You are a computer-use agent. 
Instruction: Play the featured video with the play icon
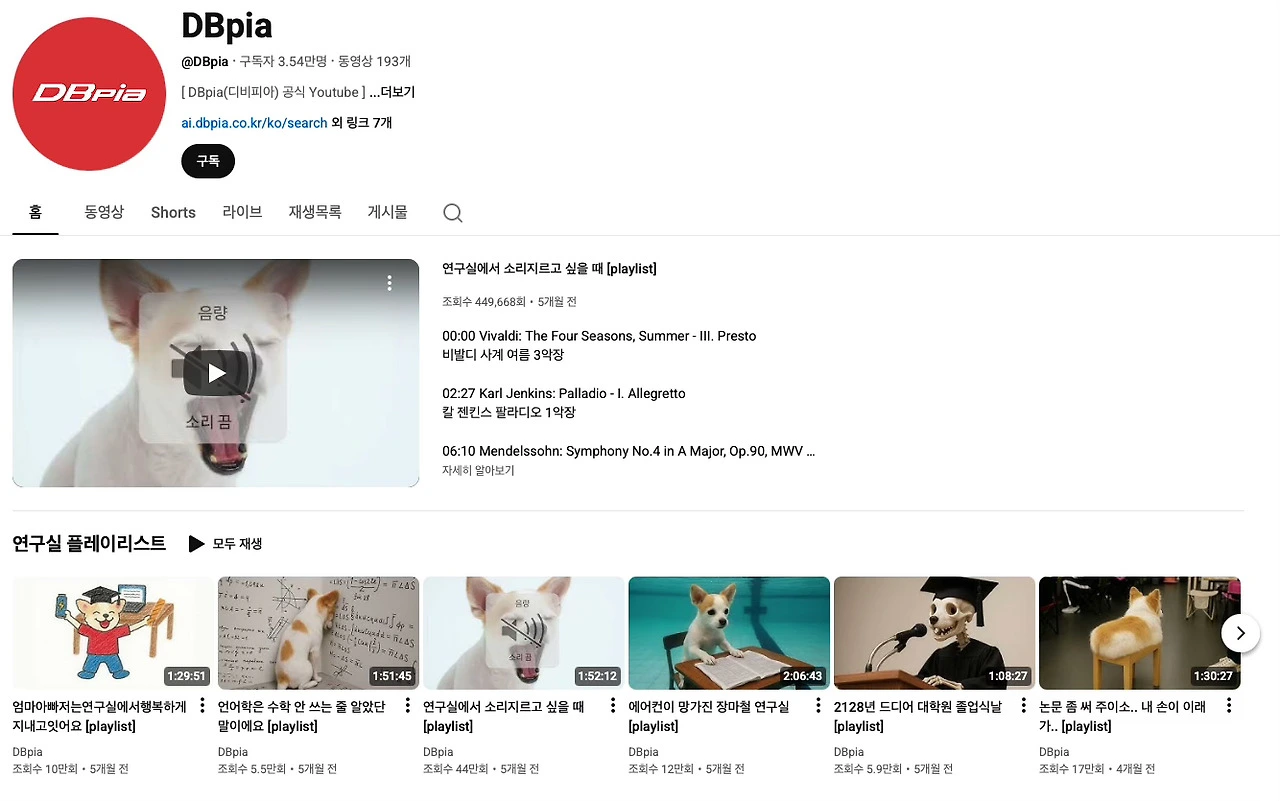(x=216, y=373)
